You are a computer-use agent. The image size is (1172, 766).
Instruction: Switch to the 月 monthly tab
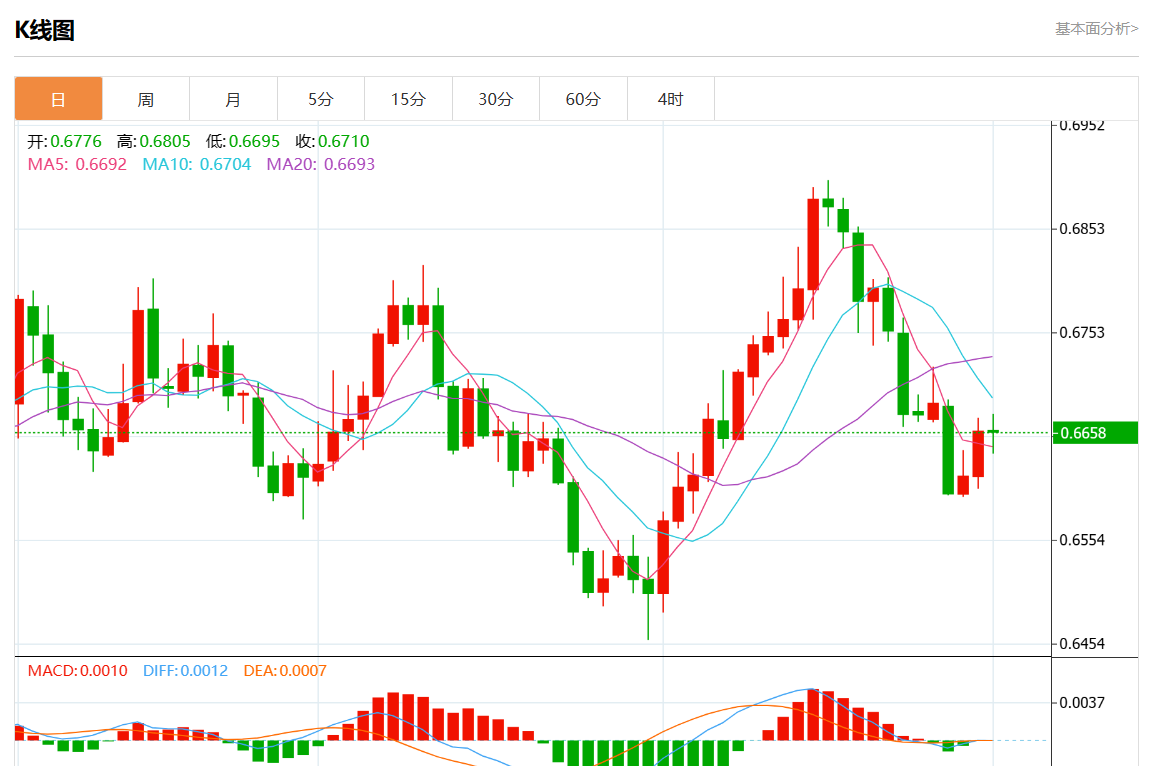233,99
